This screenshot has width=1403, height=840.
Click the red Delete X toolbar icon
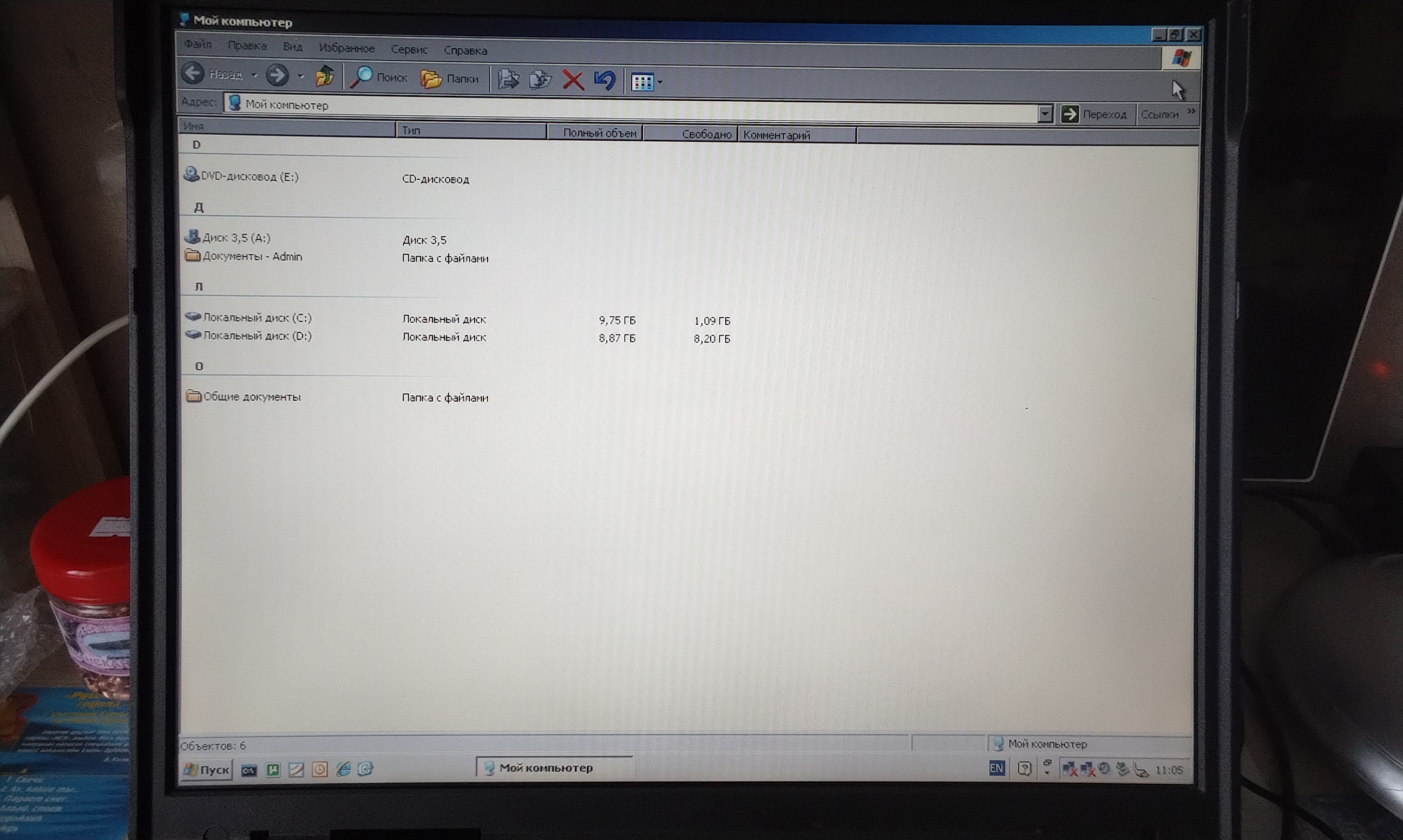pos(573,80)
